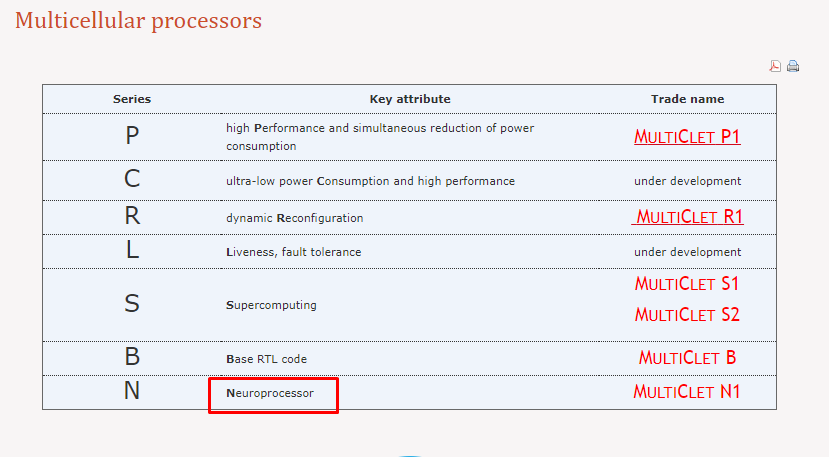Click the Series column header
The width and height of the screenshot is (829, 457).
point(132,99)
